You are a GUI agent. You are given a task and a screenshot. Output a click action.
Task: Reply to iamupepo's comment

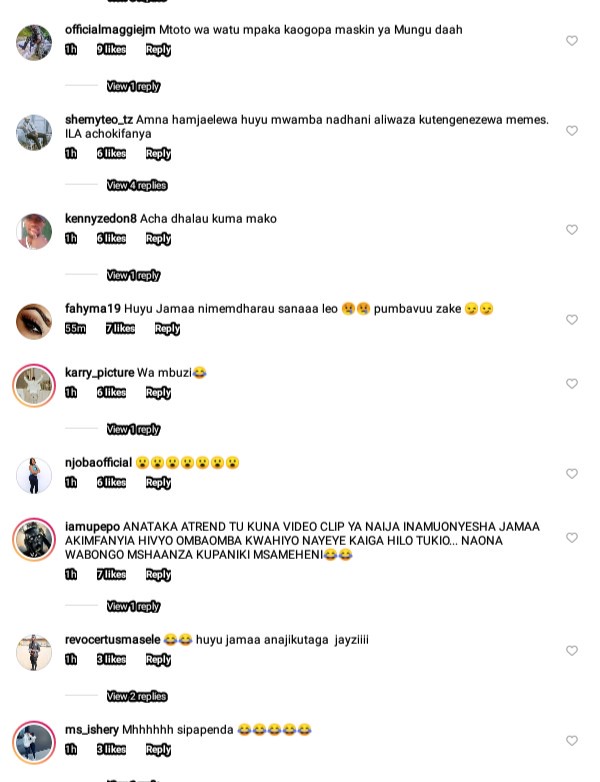click(x=158, y=575)
